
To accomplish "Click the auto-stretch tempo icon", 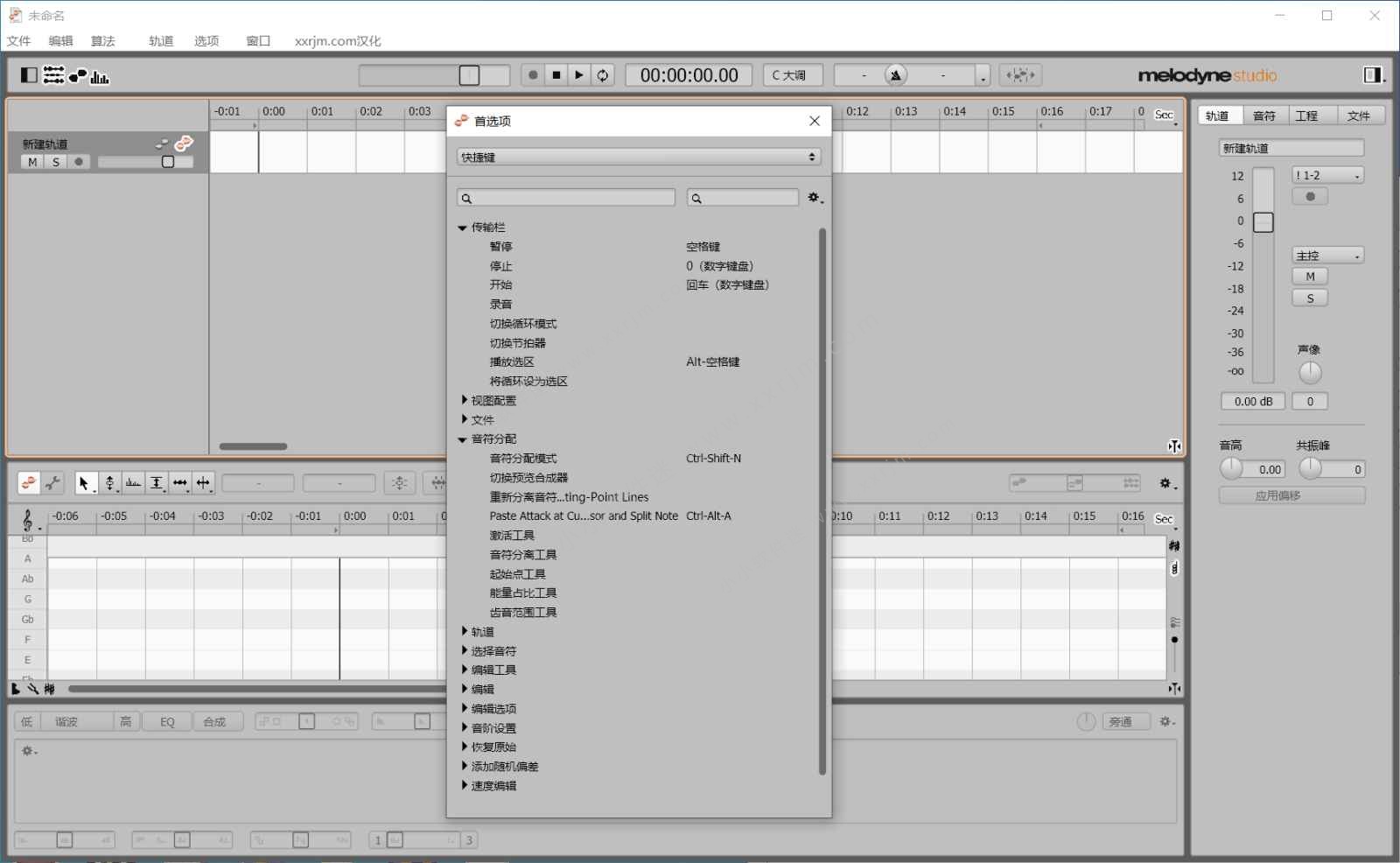I will pyautogui.click(x=1020, y=75).
